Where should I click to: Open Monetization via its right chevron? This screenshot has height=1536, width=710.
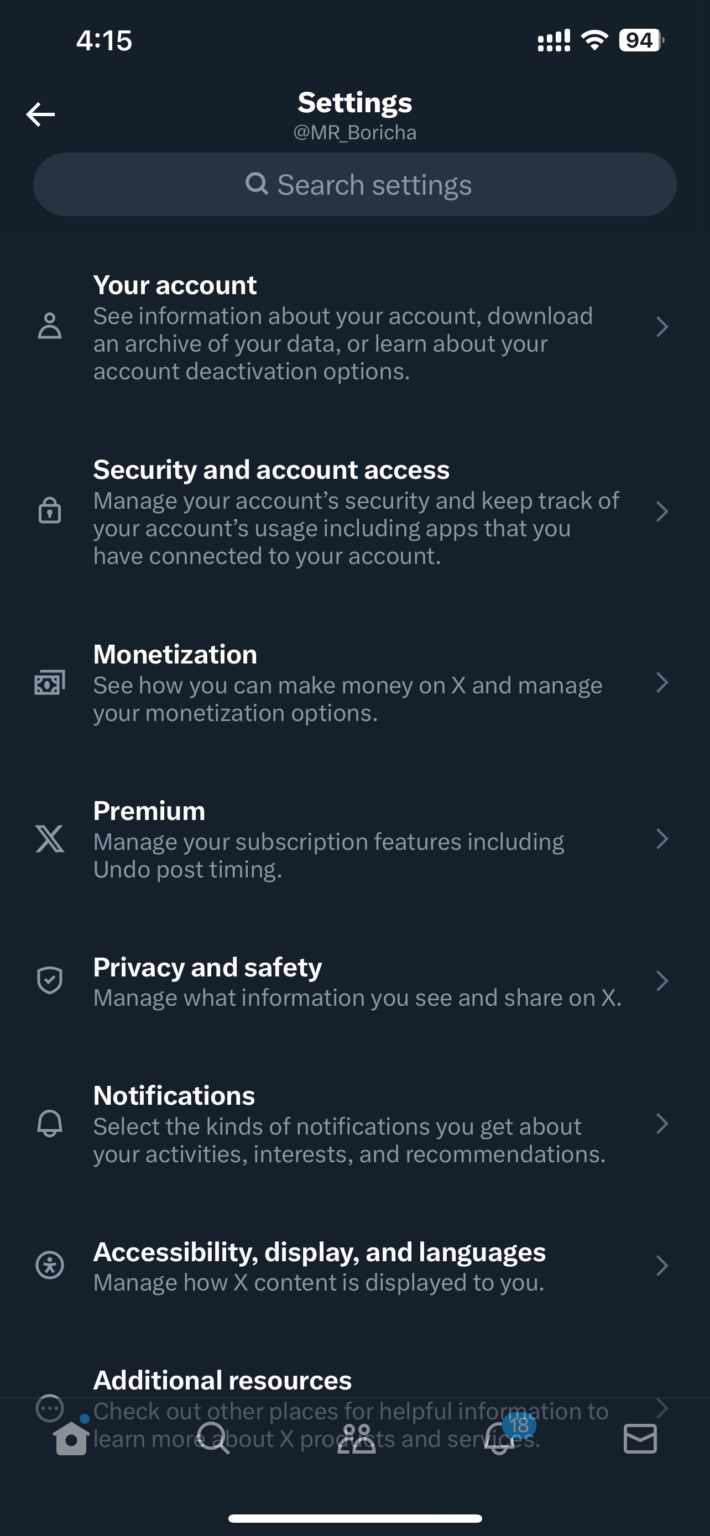point(662,682)
